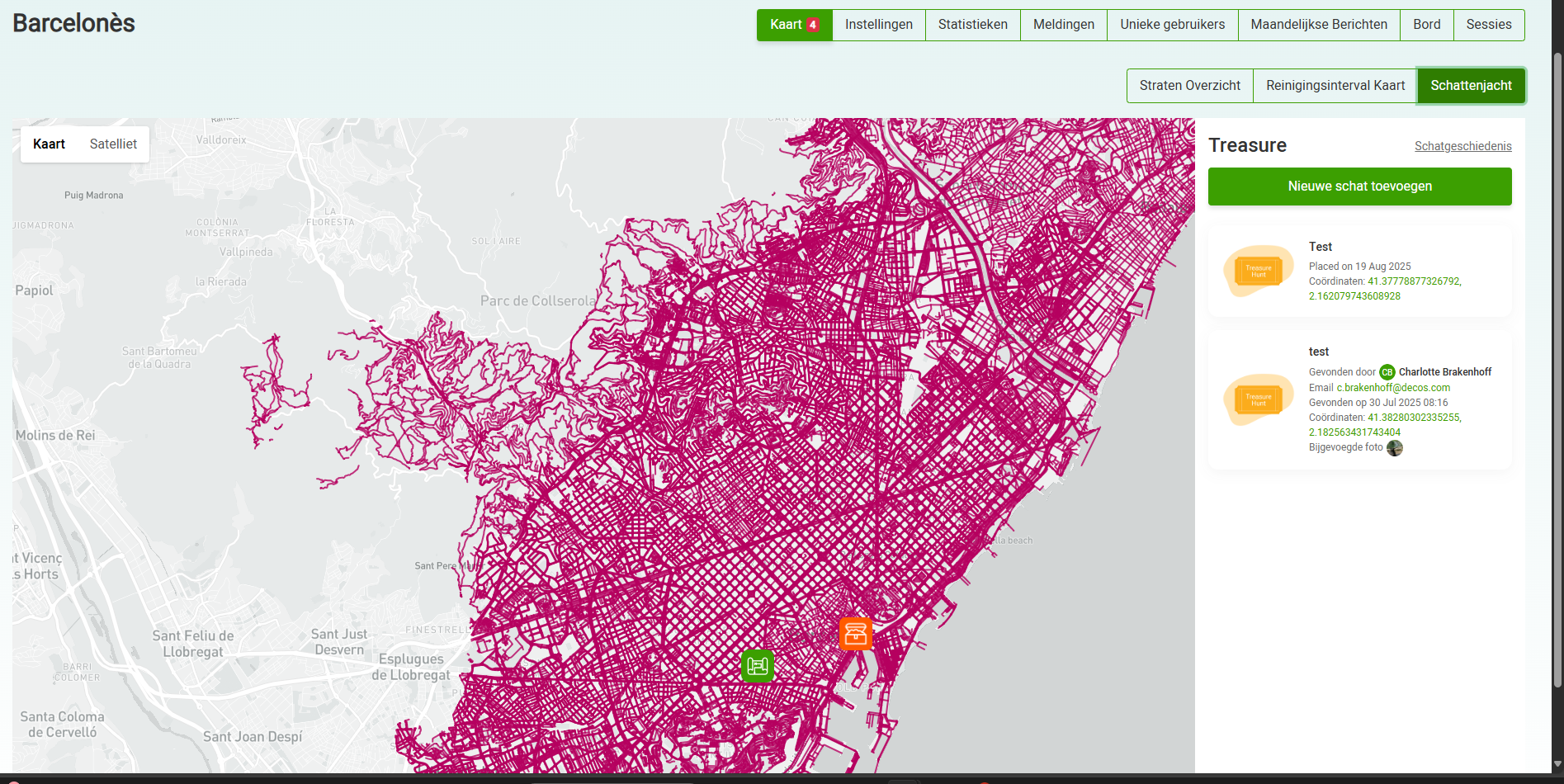Select Reinigingsinterval Kaart view
1564x784 pixels.
click(x=1335, y=86)
